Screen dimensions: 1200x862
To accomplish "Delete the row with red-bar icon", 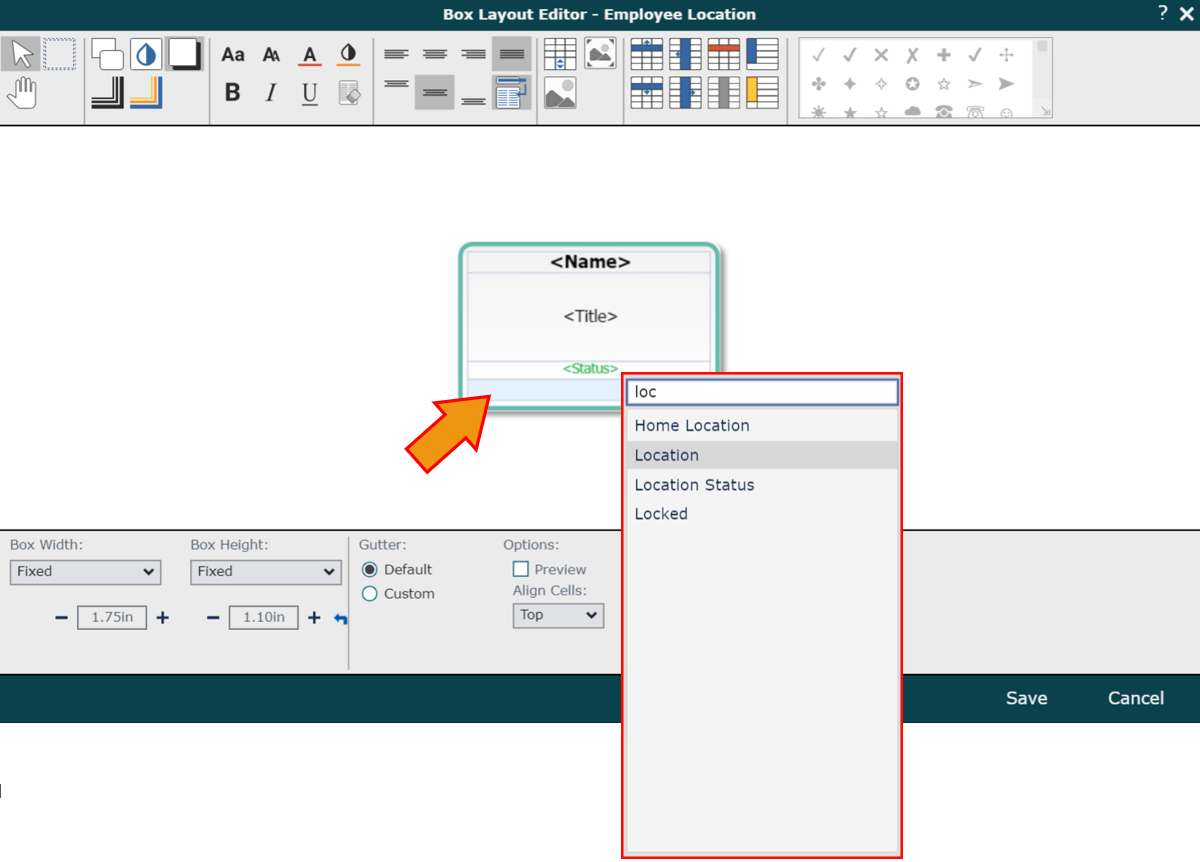I will [724, 54].
